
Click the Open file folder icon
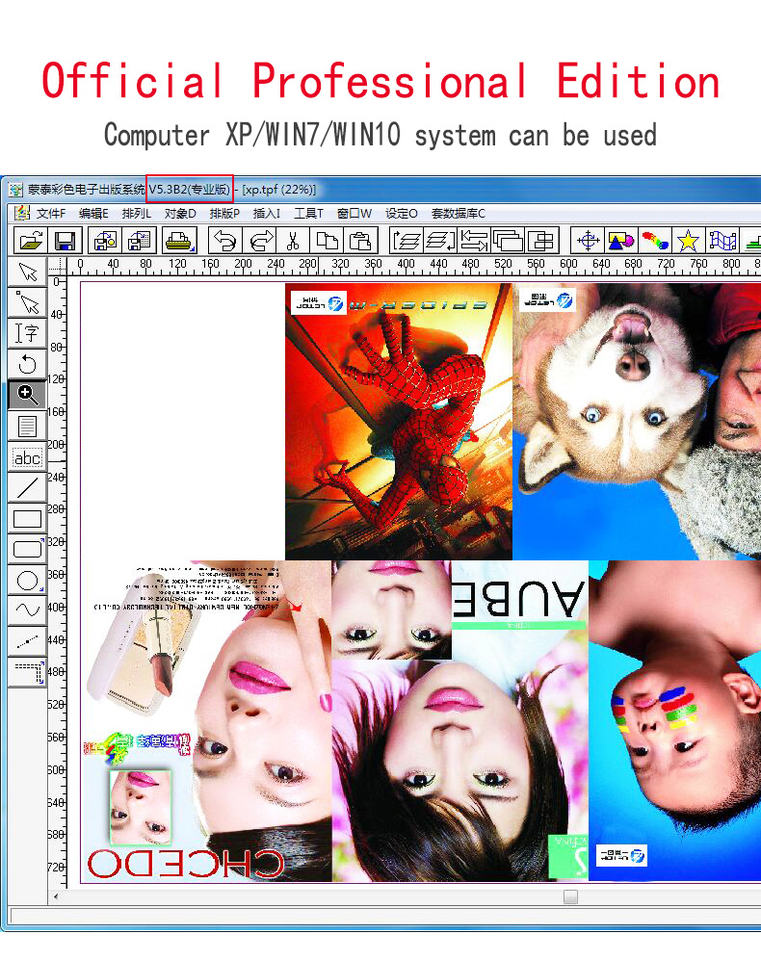pyautogui.click(x=31, y=241)
